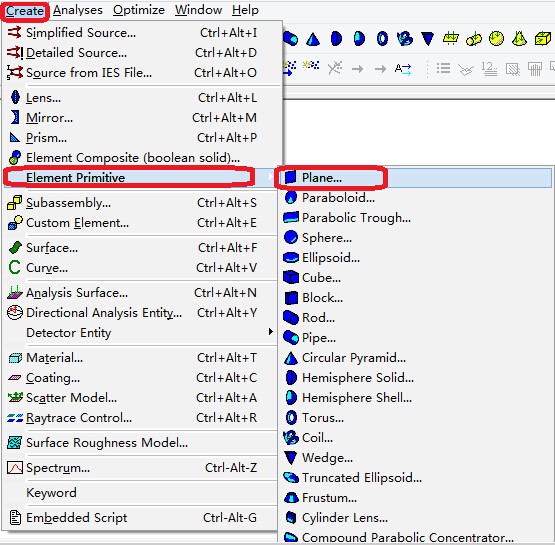Click the Cube icon in the submenu

(291, 277)
